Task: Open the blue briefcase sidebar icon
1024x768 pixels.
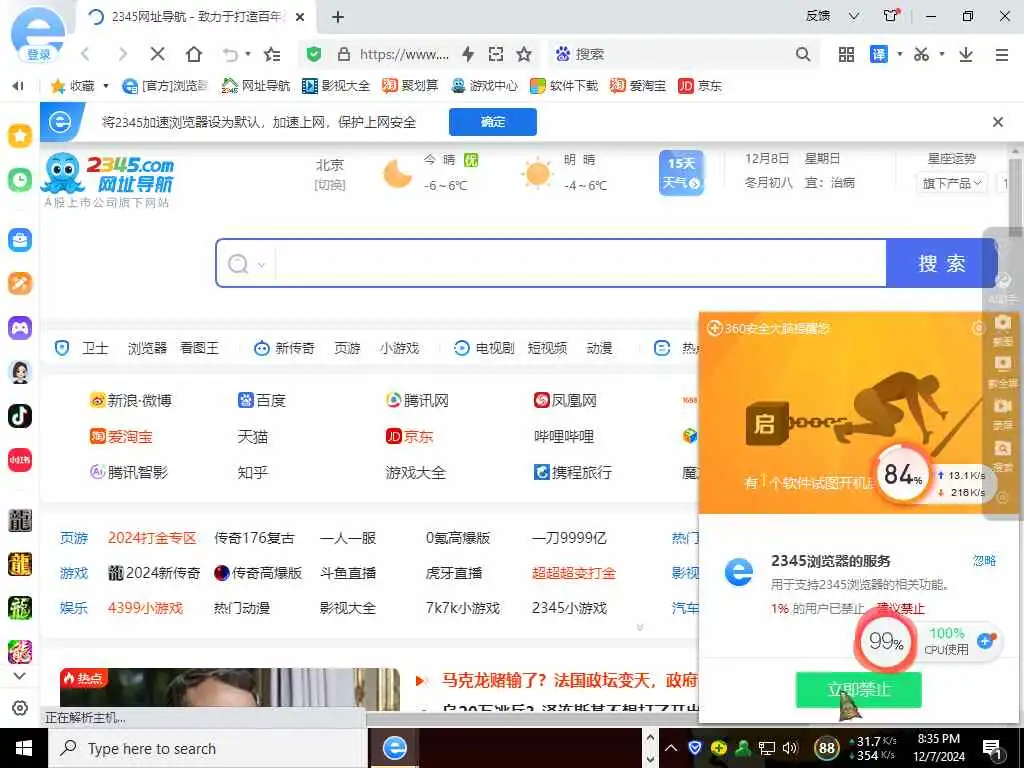Action: (20, 240)
